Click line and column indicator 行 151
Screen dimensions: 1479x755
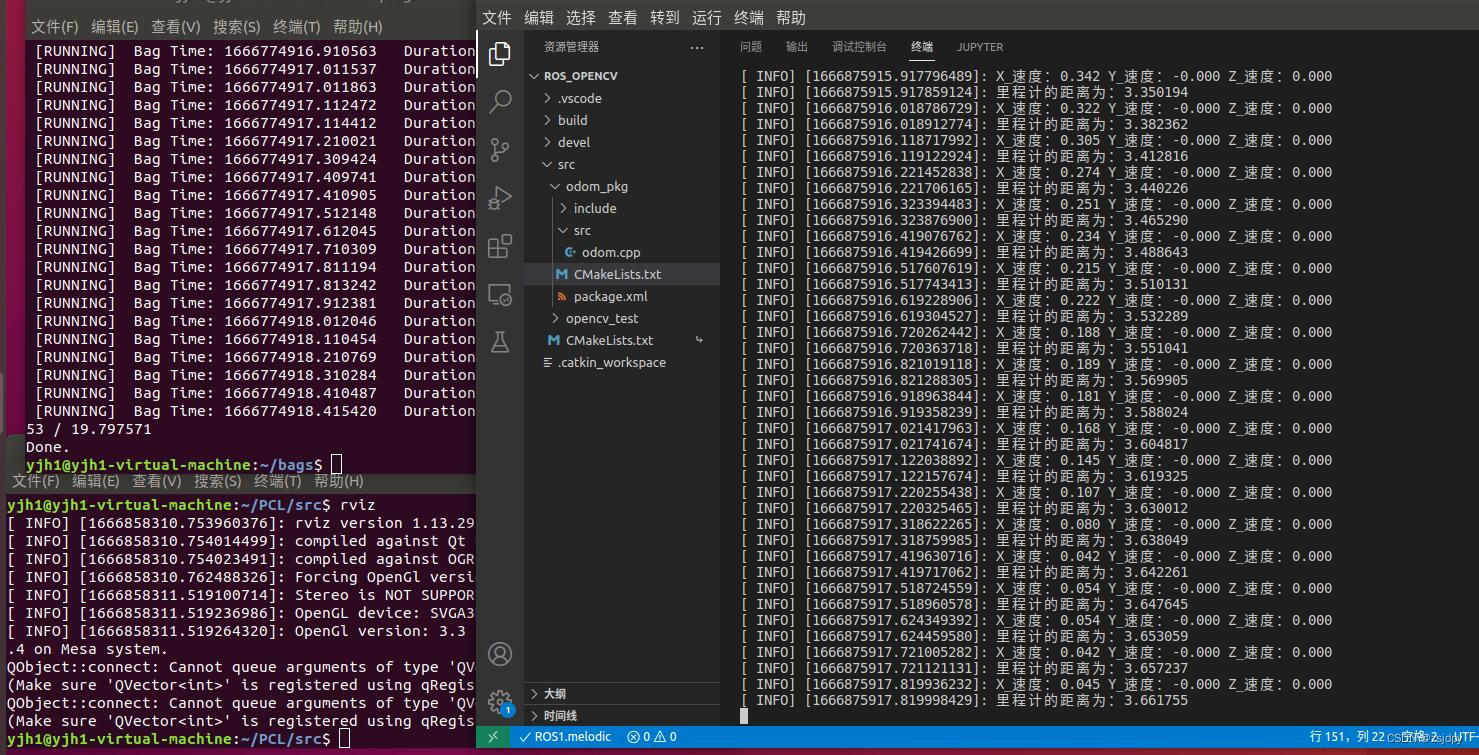click(x=1347, y=736)
